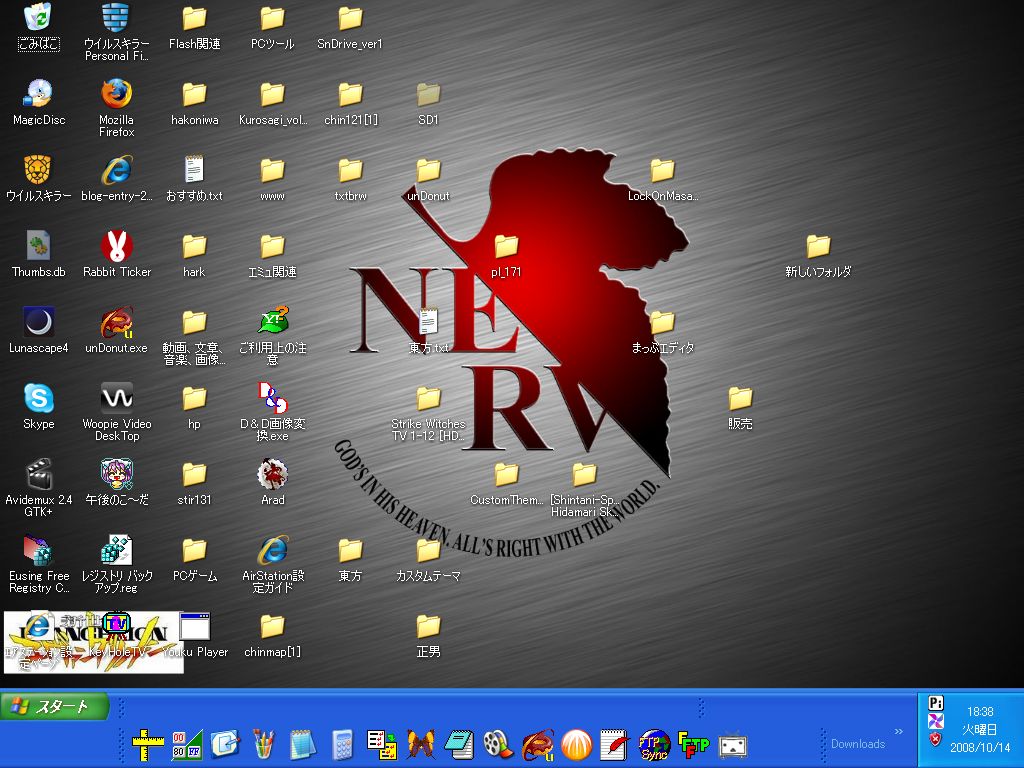Launch Avidemux 2.4 GTK+ icon
The width and height of the screenshot is (1024, 768).
[x=39, y=475]
